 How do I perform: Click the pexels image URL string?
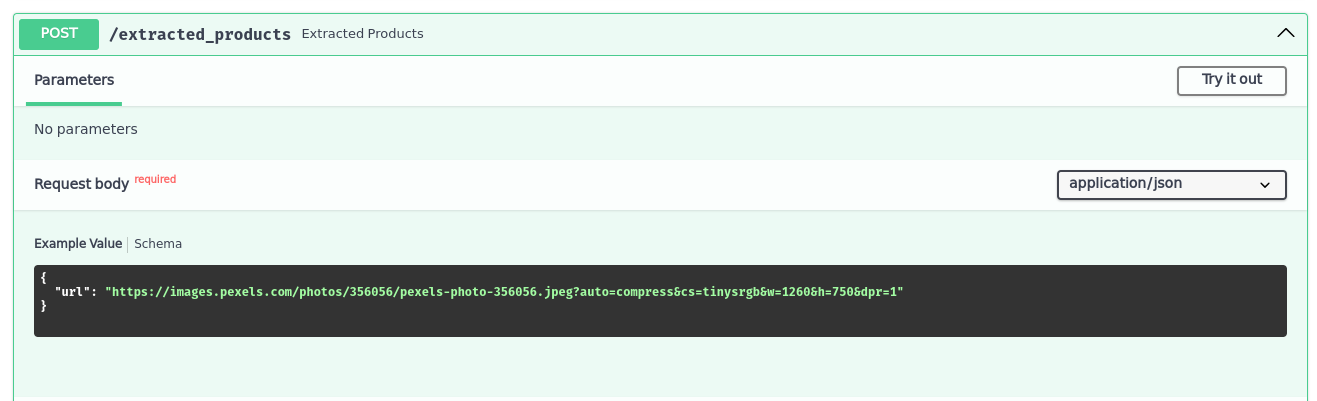[504, 291]
